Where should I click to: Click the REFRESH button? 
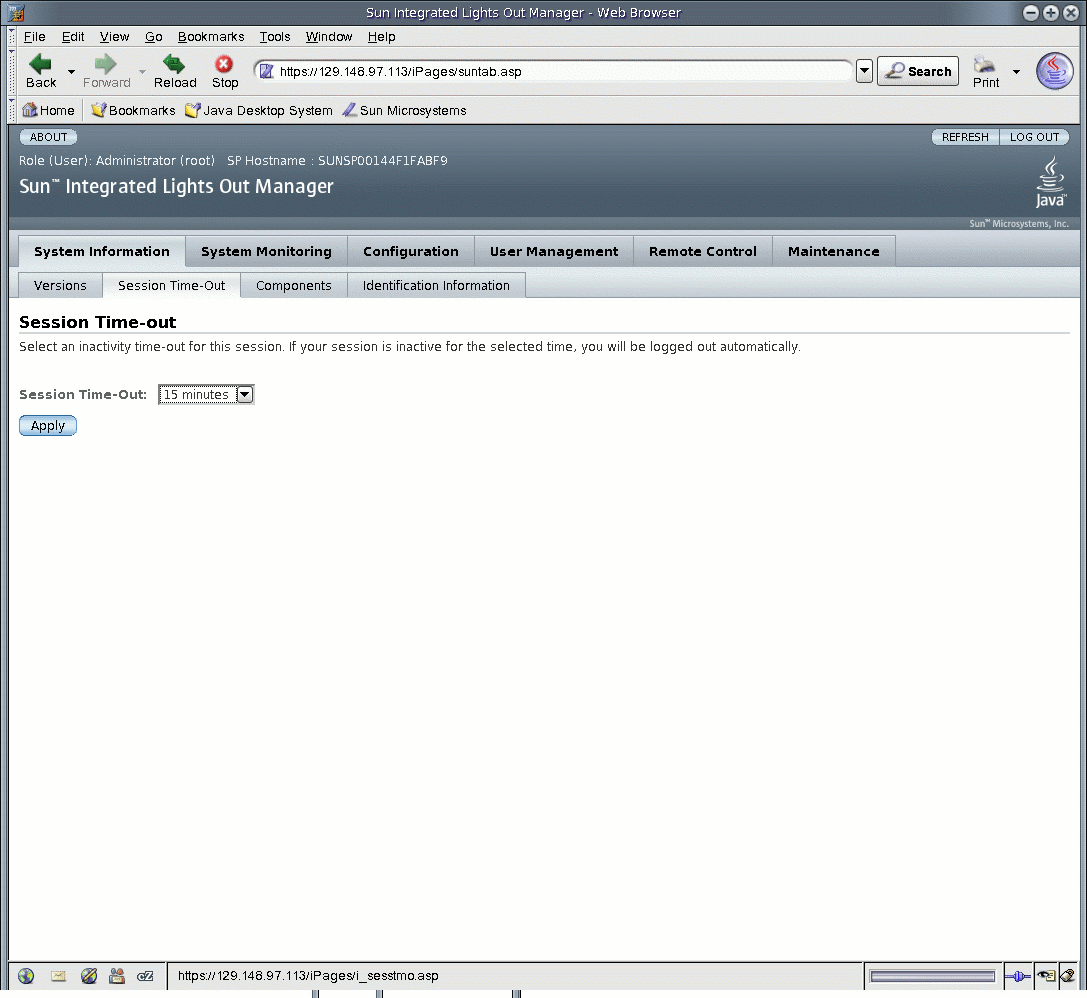point(965,137)
